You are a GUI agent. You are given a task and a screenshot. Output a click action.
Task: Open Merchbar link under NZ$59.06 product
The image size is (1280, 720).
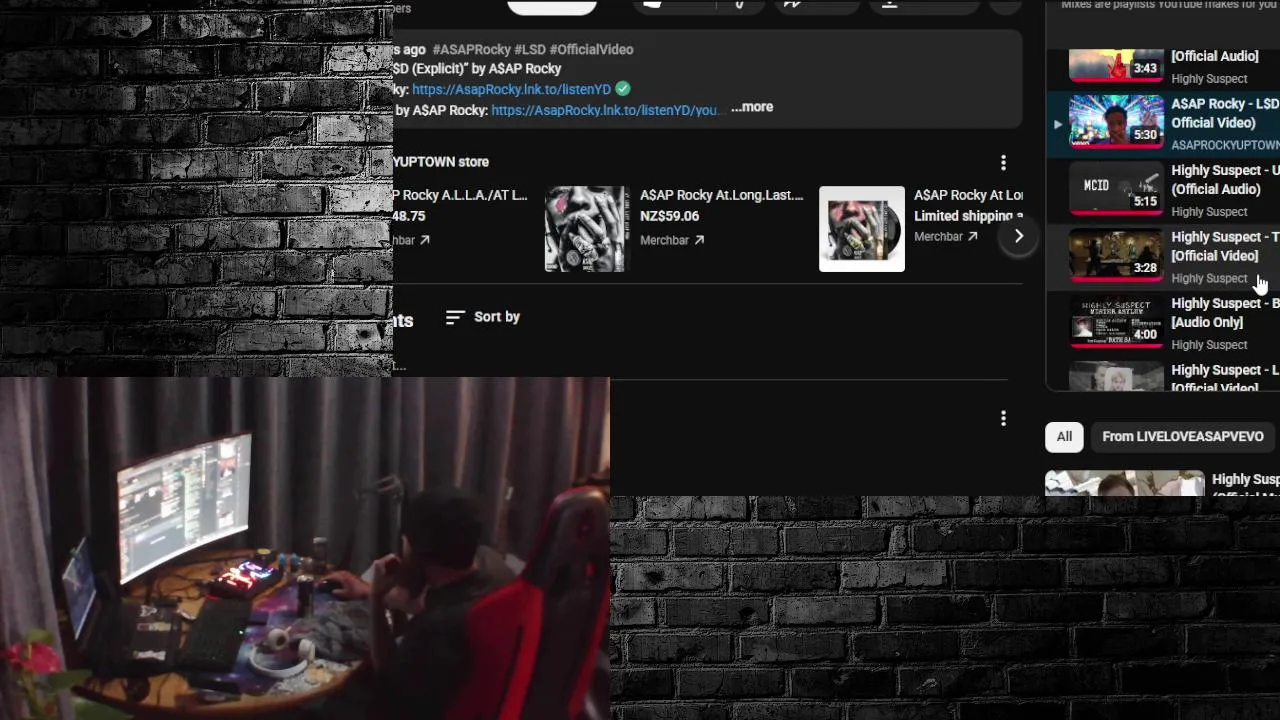pyautogui.click(x=672, y=240)
